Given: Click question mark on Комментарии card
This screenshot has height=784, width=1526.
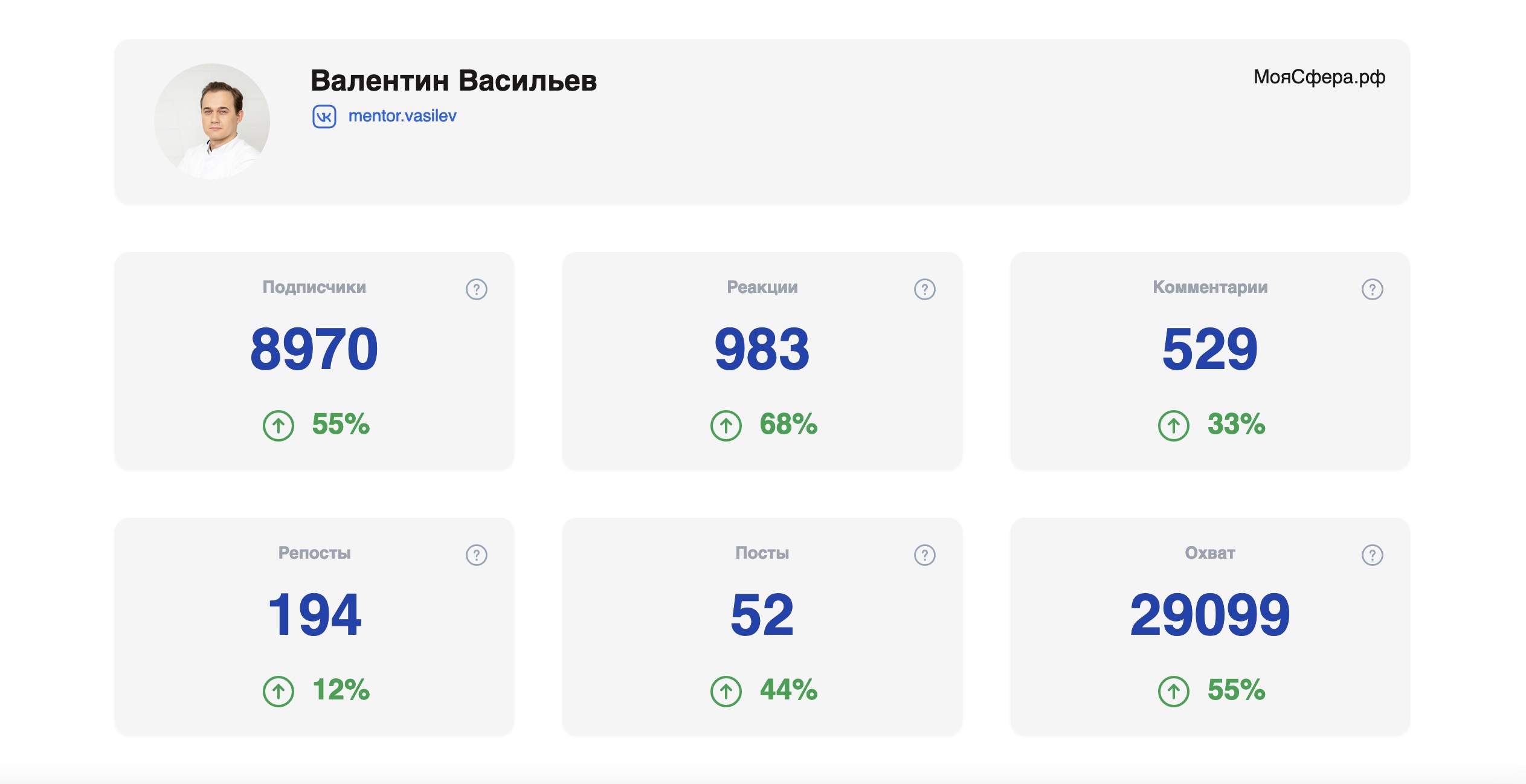Looking at the screenshot, I should pos(1372,289).
